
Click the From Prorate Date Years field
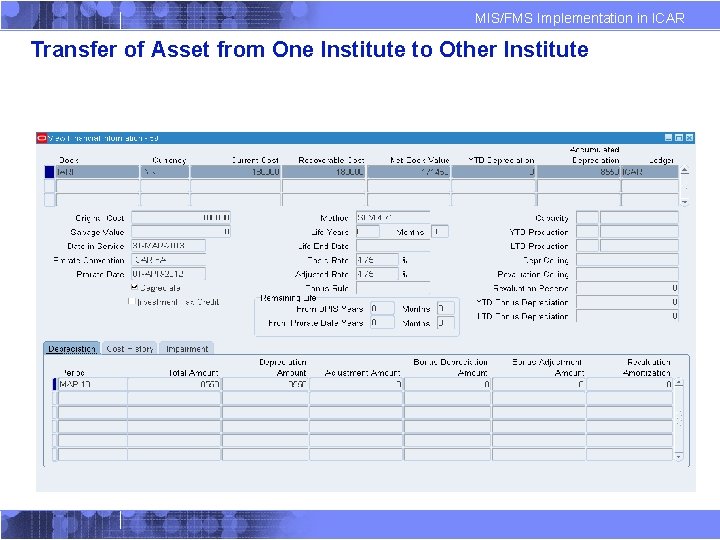[x=382, y=323]
